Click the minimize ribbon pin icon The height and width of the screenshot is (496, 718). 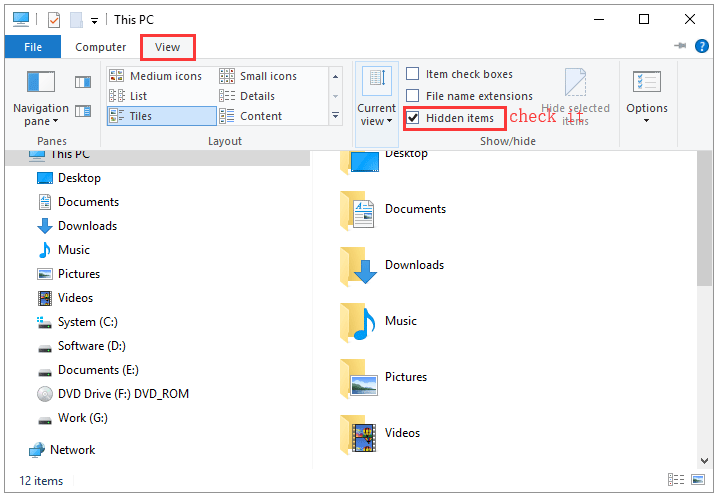(680, 46)
